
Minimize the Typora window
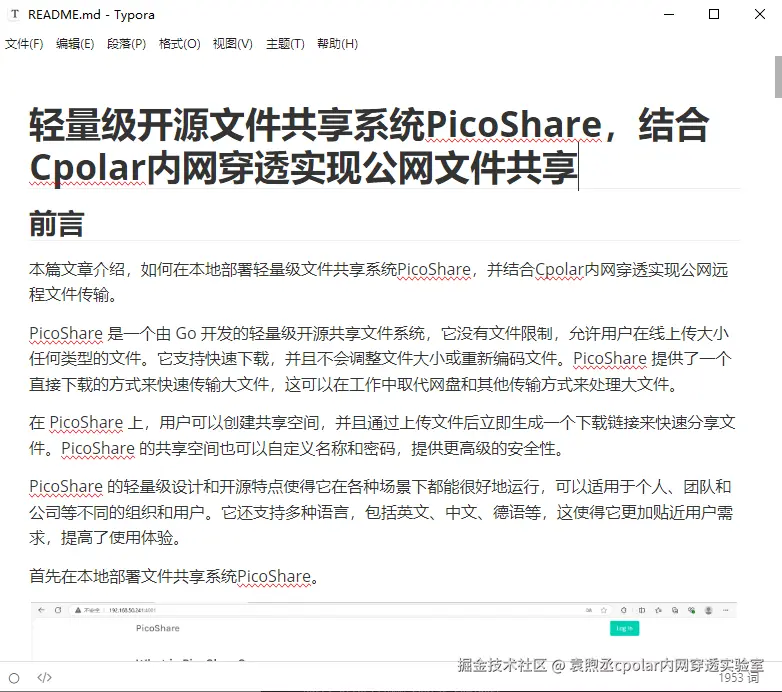(669, 14)
